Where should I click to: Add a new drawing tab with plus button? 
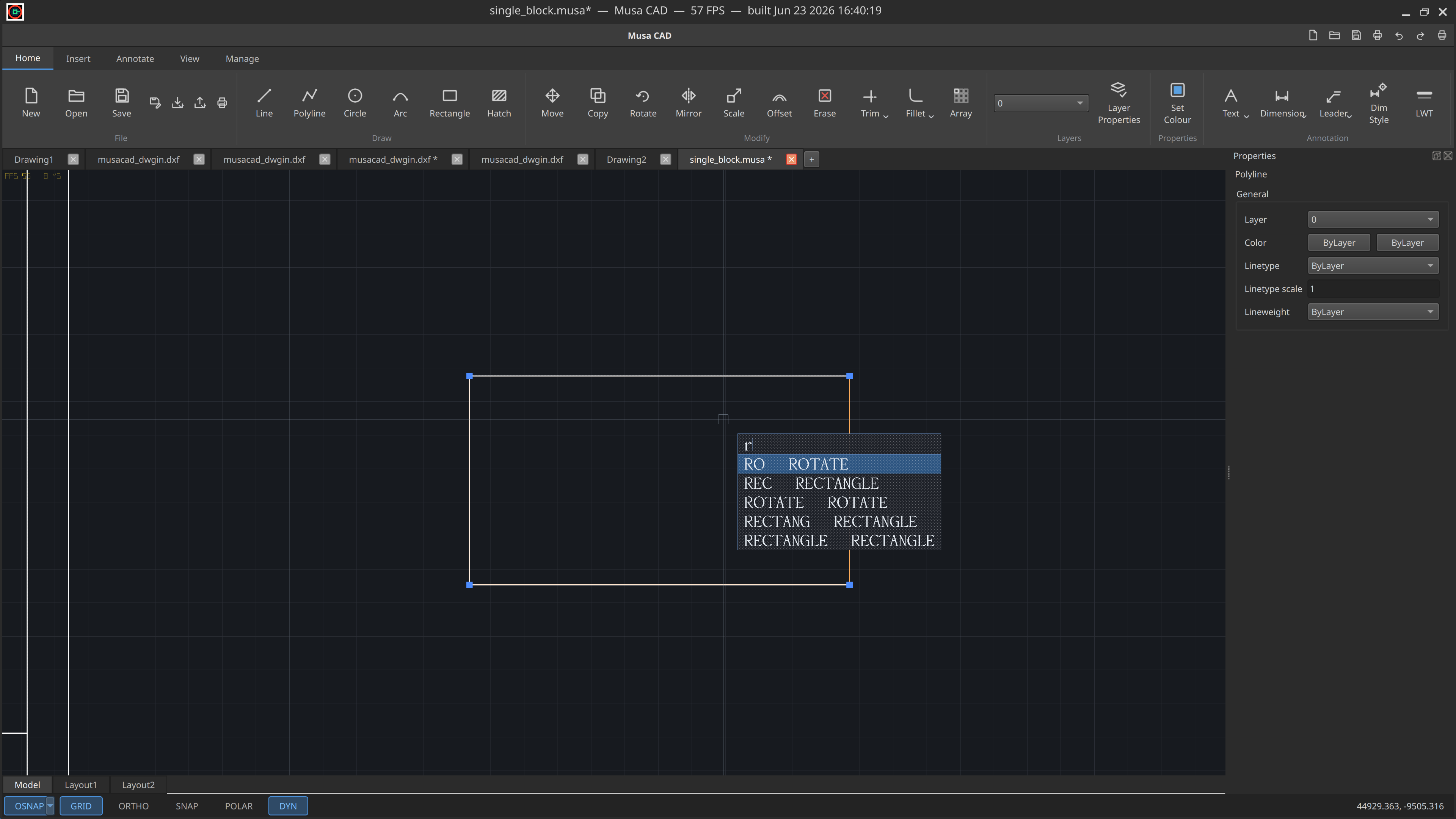click(x=811, y=159)
